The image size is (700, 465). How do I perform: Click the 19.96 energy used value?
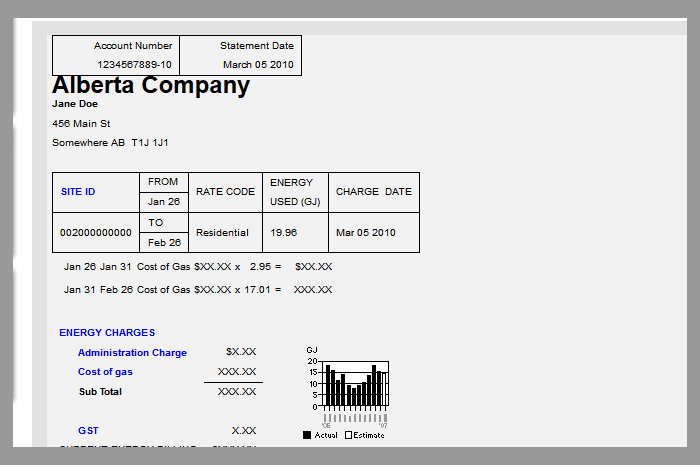pyautogui.click(x=284, y=233)
